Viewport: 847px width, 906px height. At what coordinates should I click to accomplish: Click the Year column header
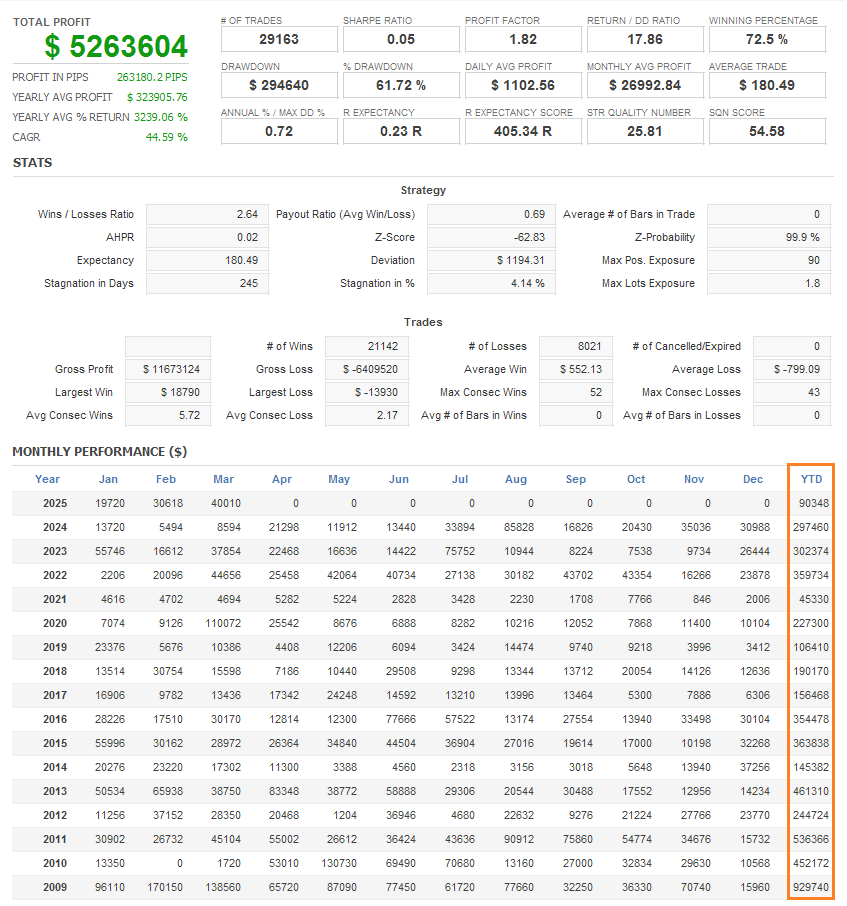(47, 479)
